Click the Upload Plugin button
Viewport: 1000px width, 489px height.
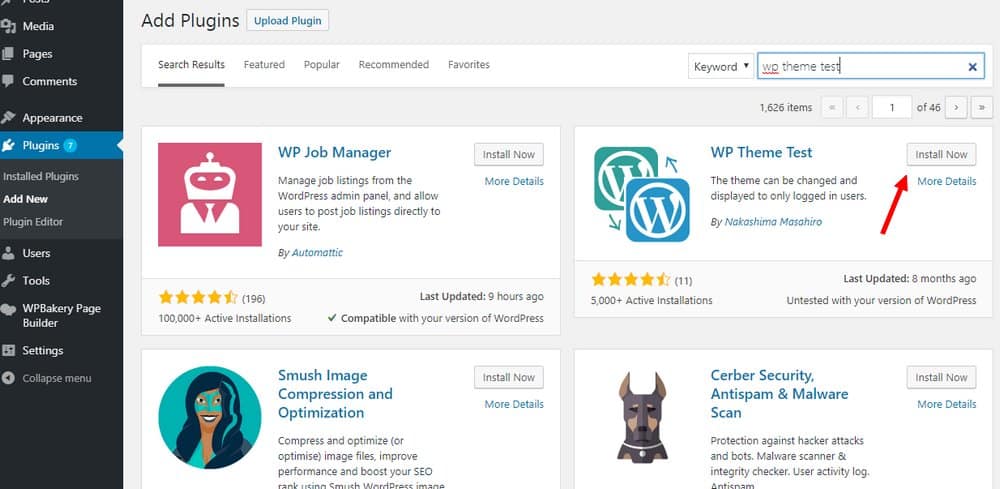(288, 20)
